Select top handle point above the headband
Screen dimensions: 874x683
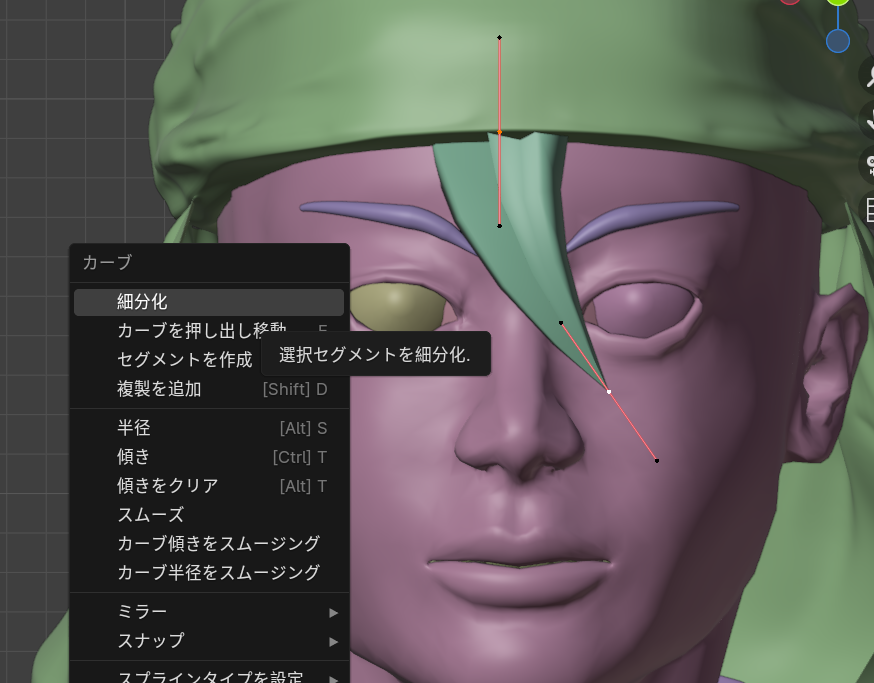pos(499,37)
